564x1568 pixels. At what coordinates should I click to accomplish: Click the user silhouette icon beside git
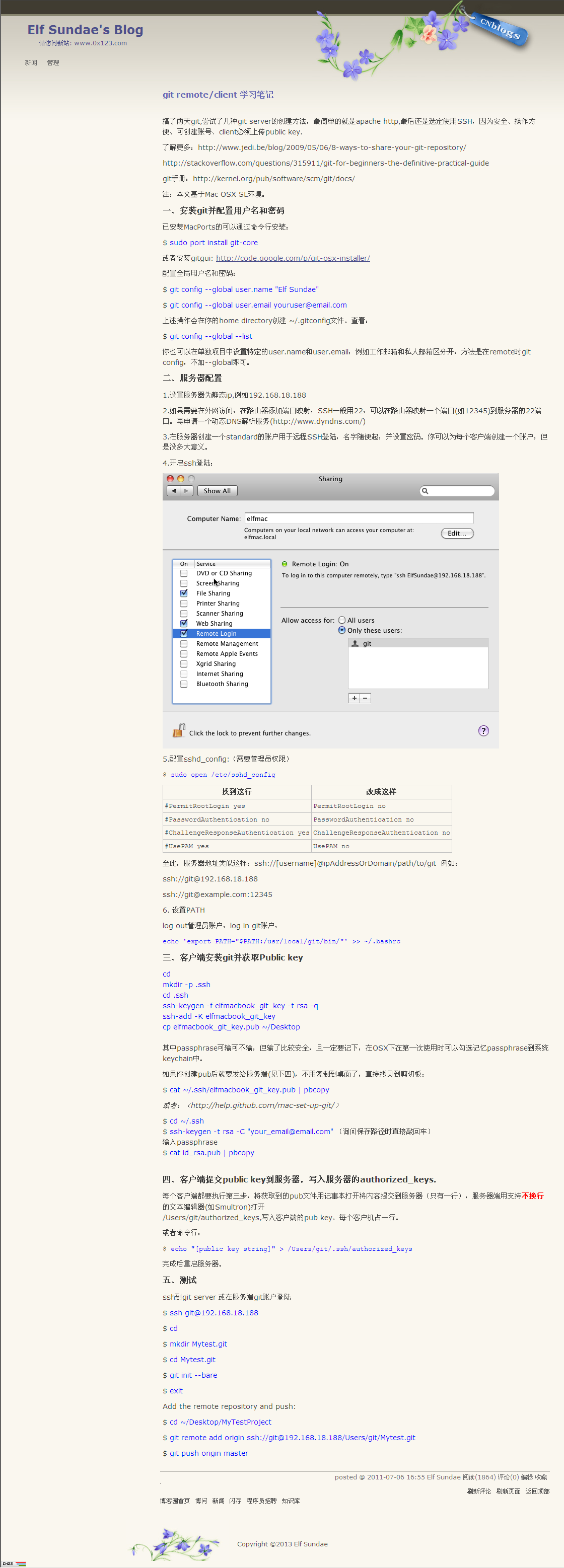(x=355, y=643)
